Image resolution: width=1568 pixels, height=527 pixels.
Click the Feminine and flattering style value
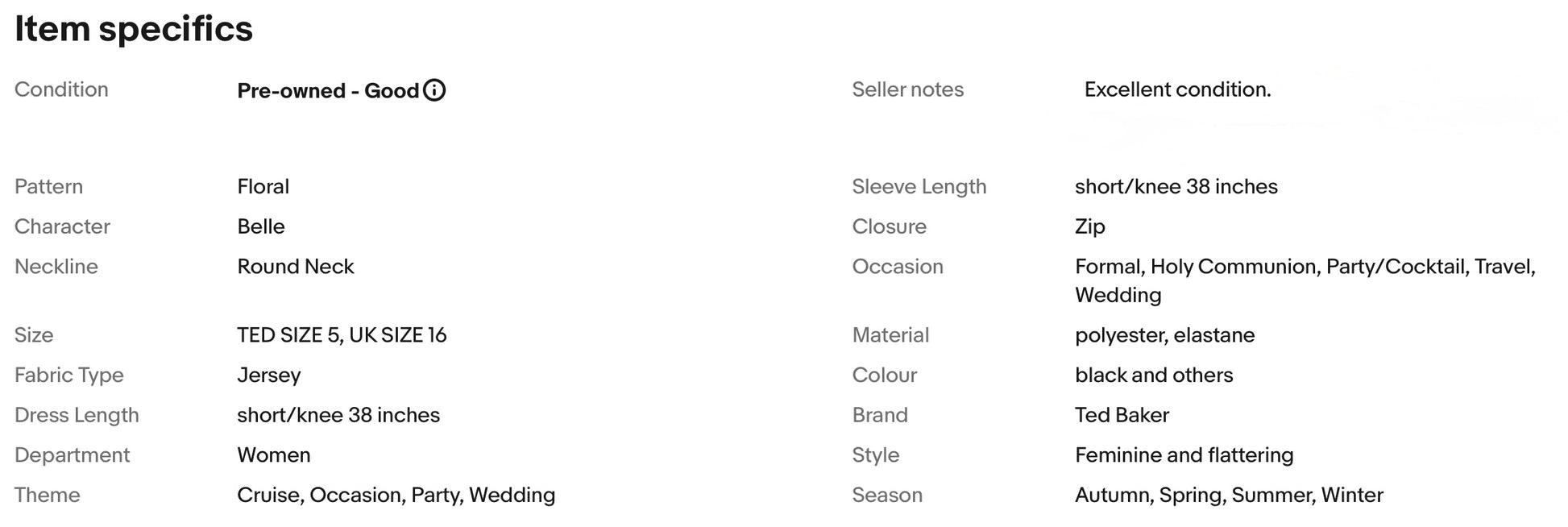1184,455
